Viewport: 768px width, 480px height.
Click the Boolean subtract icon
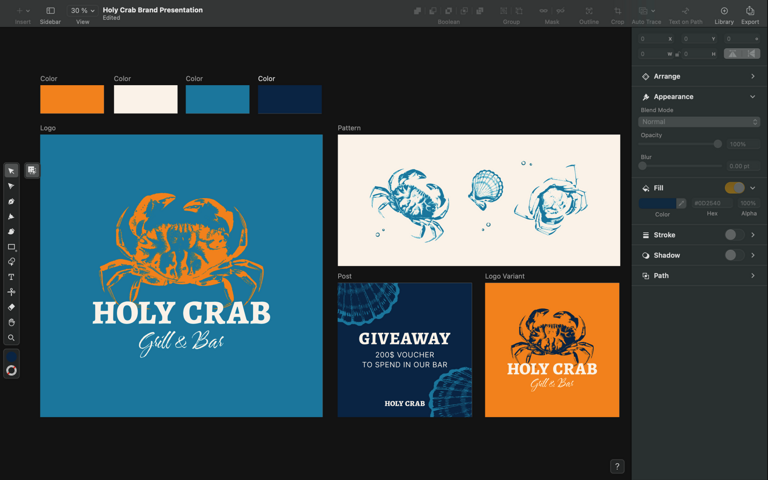pos(433,11)
